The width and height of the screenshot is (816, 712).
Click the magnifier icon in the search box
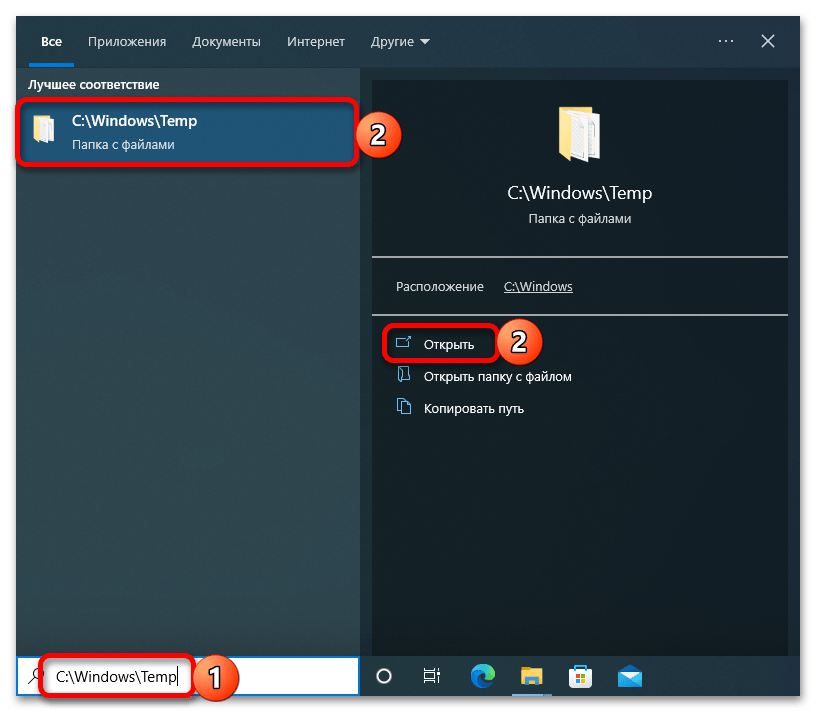[37, 677]
